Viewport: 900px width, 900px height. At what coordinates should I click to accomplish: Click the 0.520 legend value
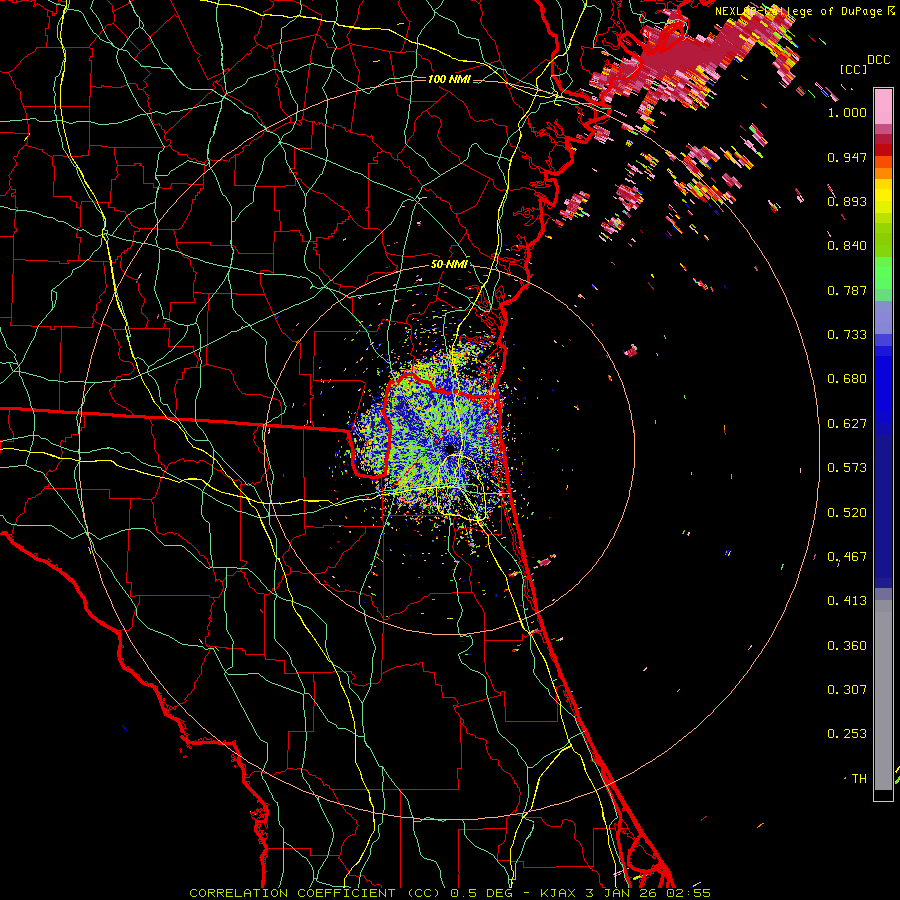(x=847, y=513)
